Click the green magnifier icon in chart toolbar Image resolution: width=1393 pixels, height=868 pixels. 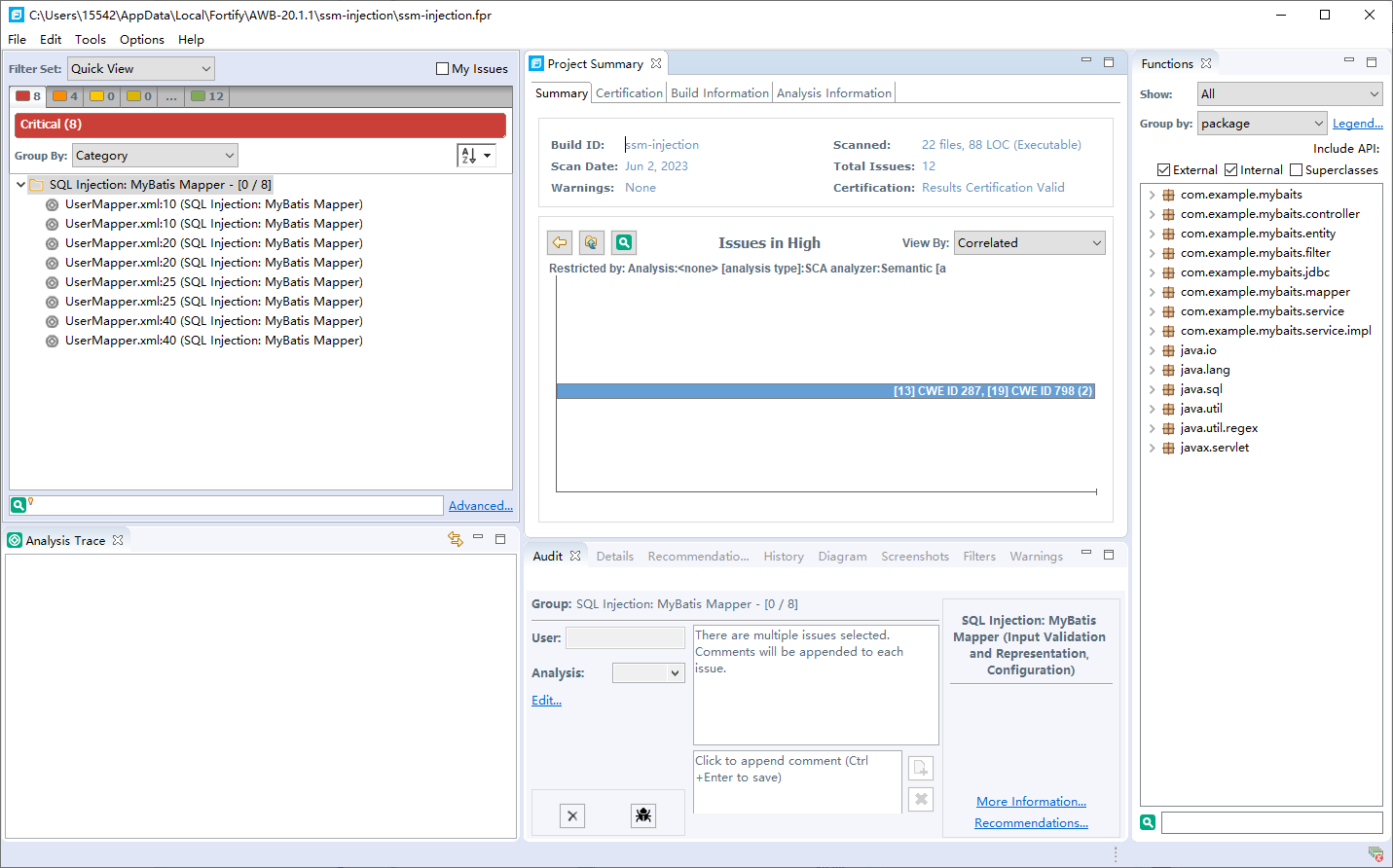point(624,242)
